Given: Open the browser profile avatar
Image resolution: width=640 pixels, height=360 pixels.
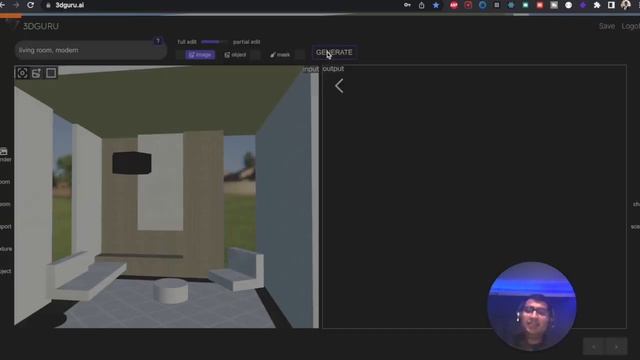Looking at the screenshot, I should pyautogui.click(x=626, y=5).
